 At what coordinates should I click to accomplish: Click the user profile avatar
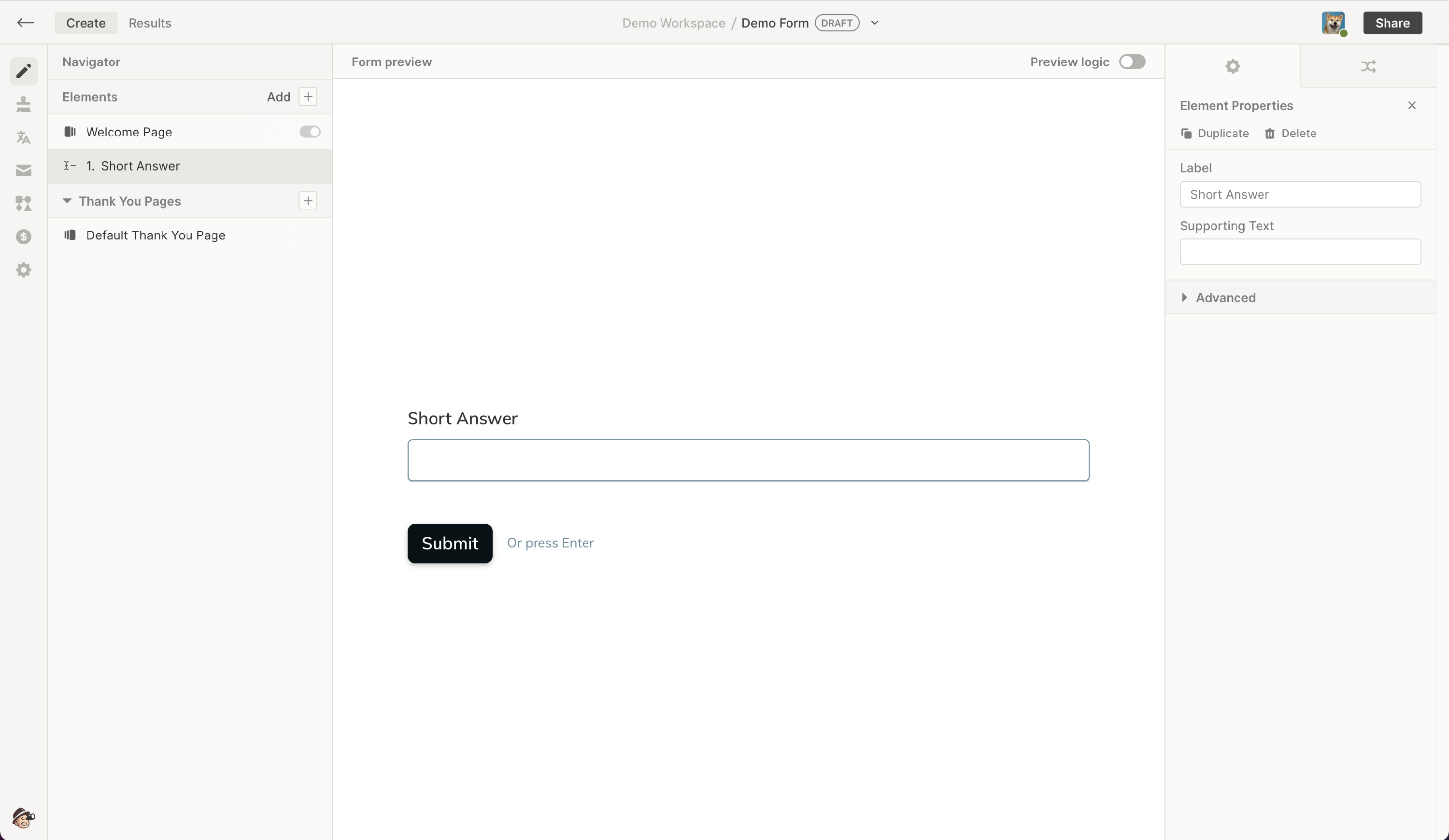[1334, 23]
